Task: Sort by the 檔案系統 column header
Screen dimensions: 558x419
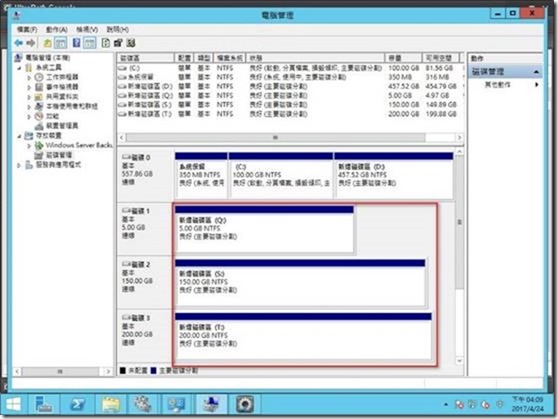Action: click(230, 58)
